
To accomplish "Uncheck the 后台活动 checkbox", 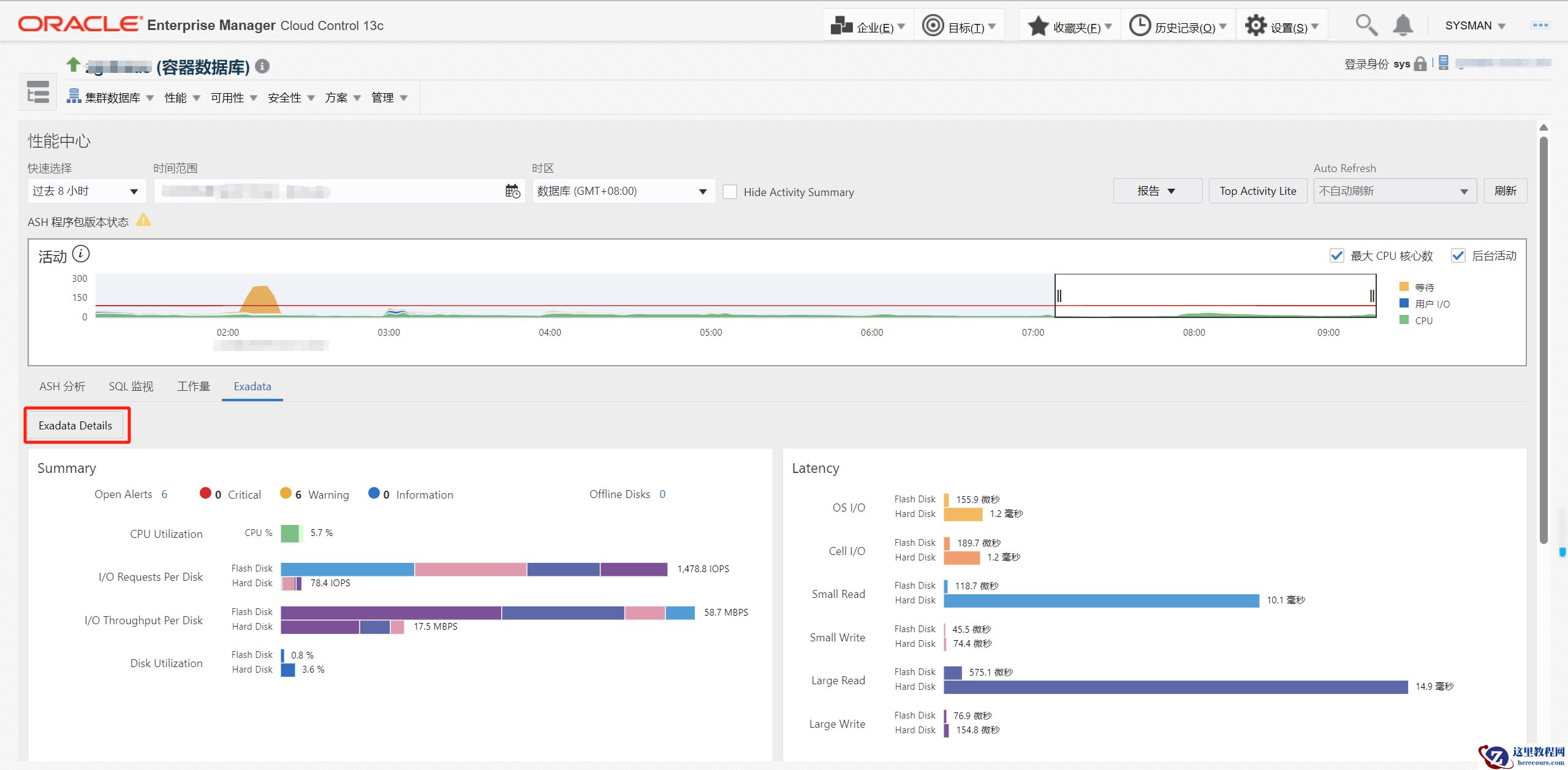I will 1458,255.
